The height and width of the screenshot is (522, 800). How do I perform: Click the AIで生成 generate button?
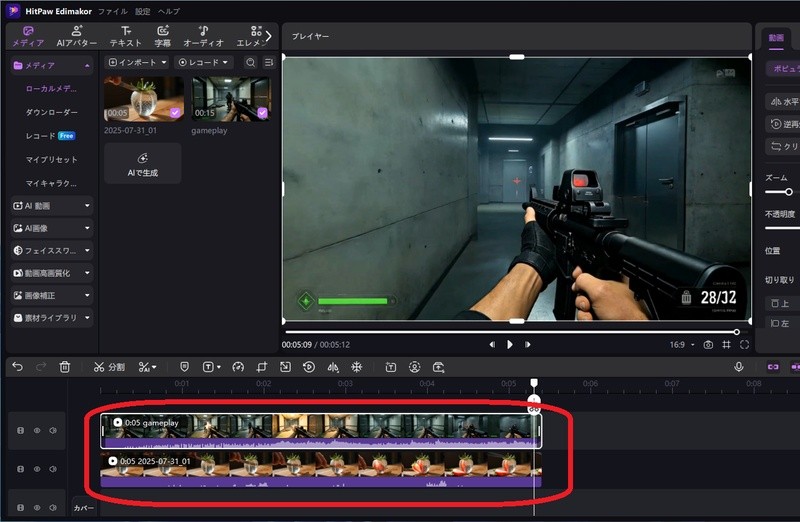pos(143,164)
